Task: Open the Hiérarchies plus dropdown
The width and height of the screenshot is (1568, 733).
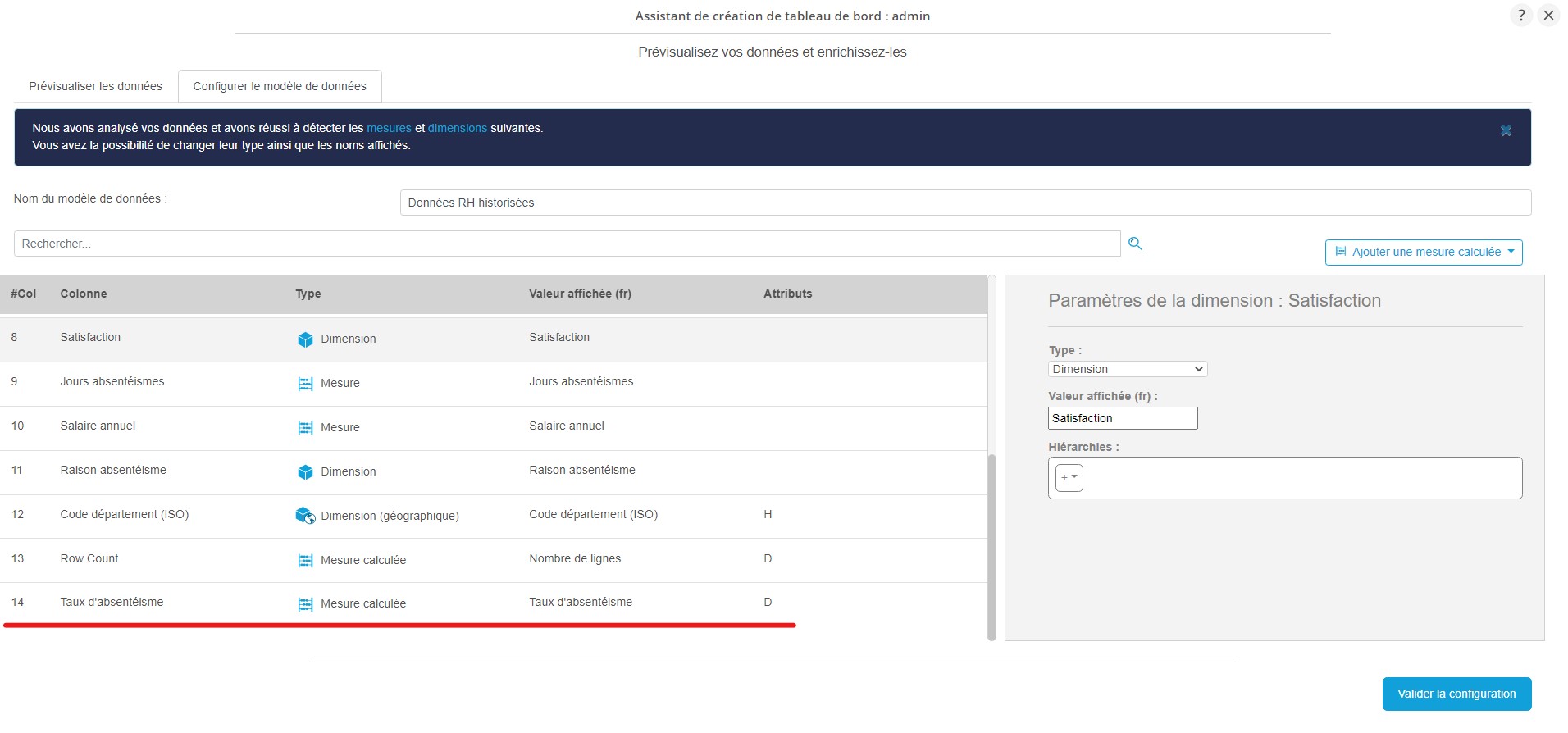Action: (1069, 477)
